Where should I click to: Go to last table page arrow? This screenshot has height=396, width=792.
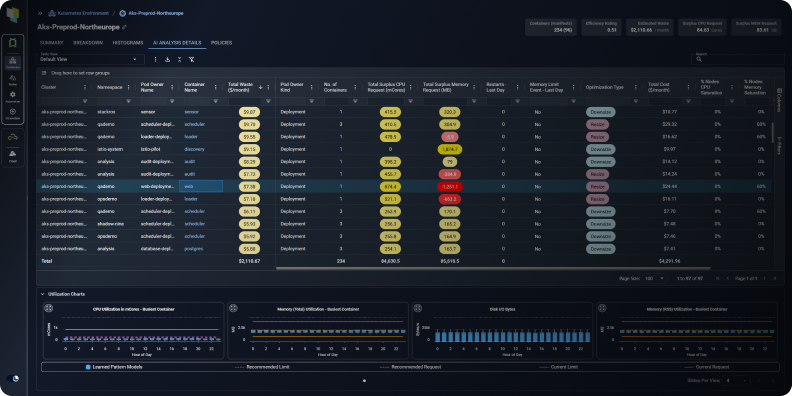pyautogui.click(x=774, y=278)
